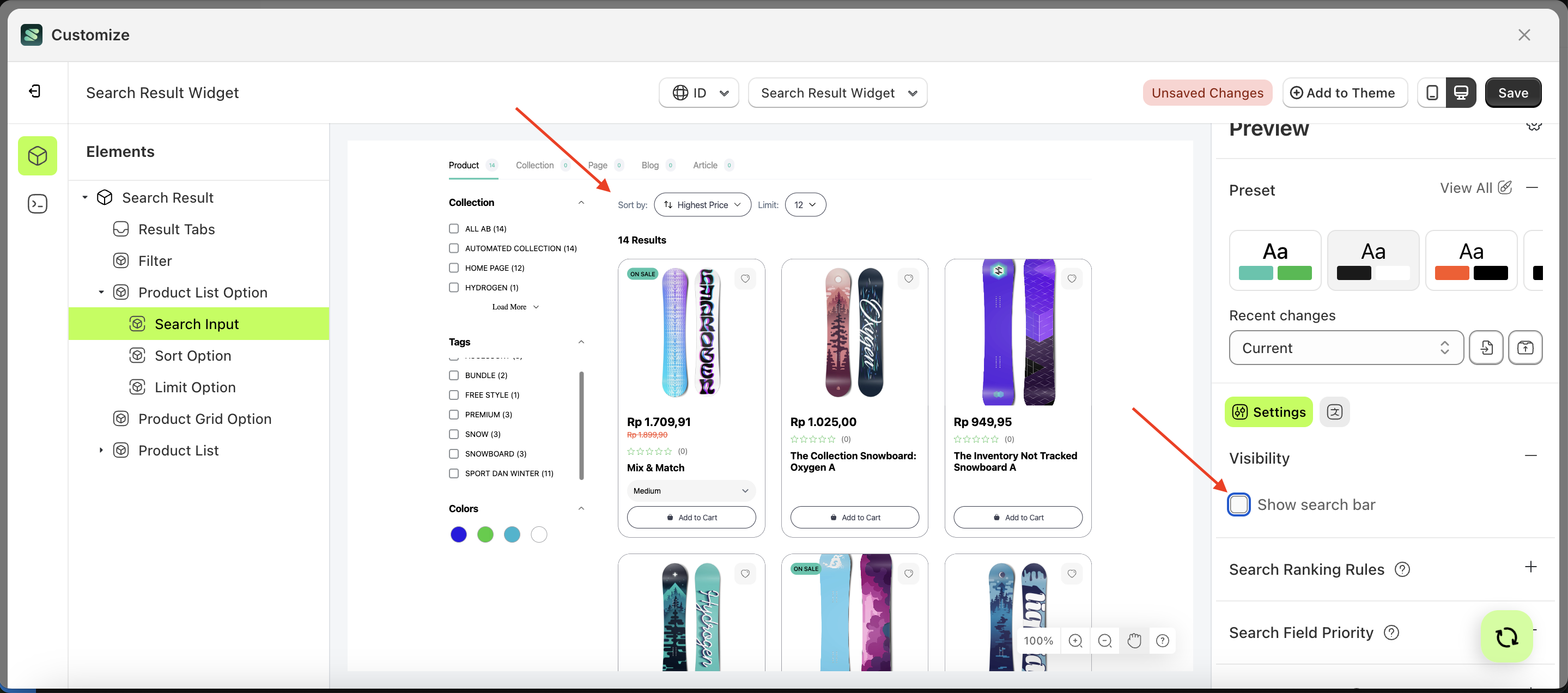The width and height of the screenshot is (1568, 693).
Task: Switch to mobile preview view
Action: [x=1432, y=92]
